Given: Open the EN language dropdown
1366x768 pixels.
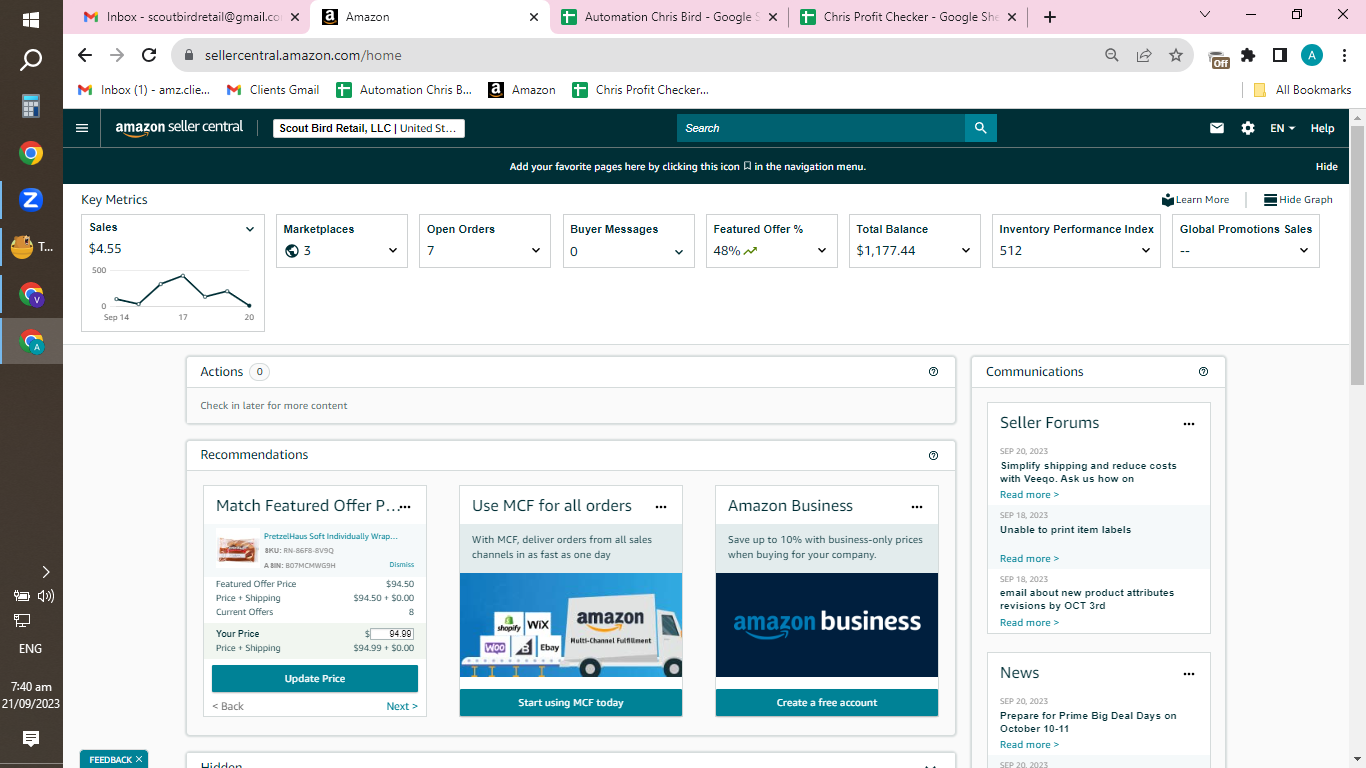Looking at the screenshot, I should point(1282,128).
